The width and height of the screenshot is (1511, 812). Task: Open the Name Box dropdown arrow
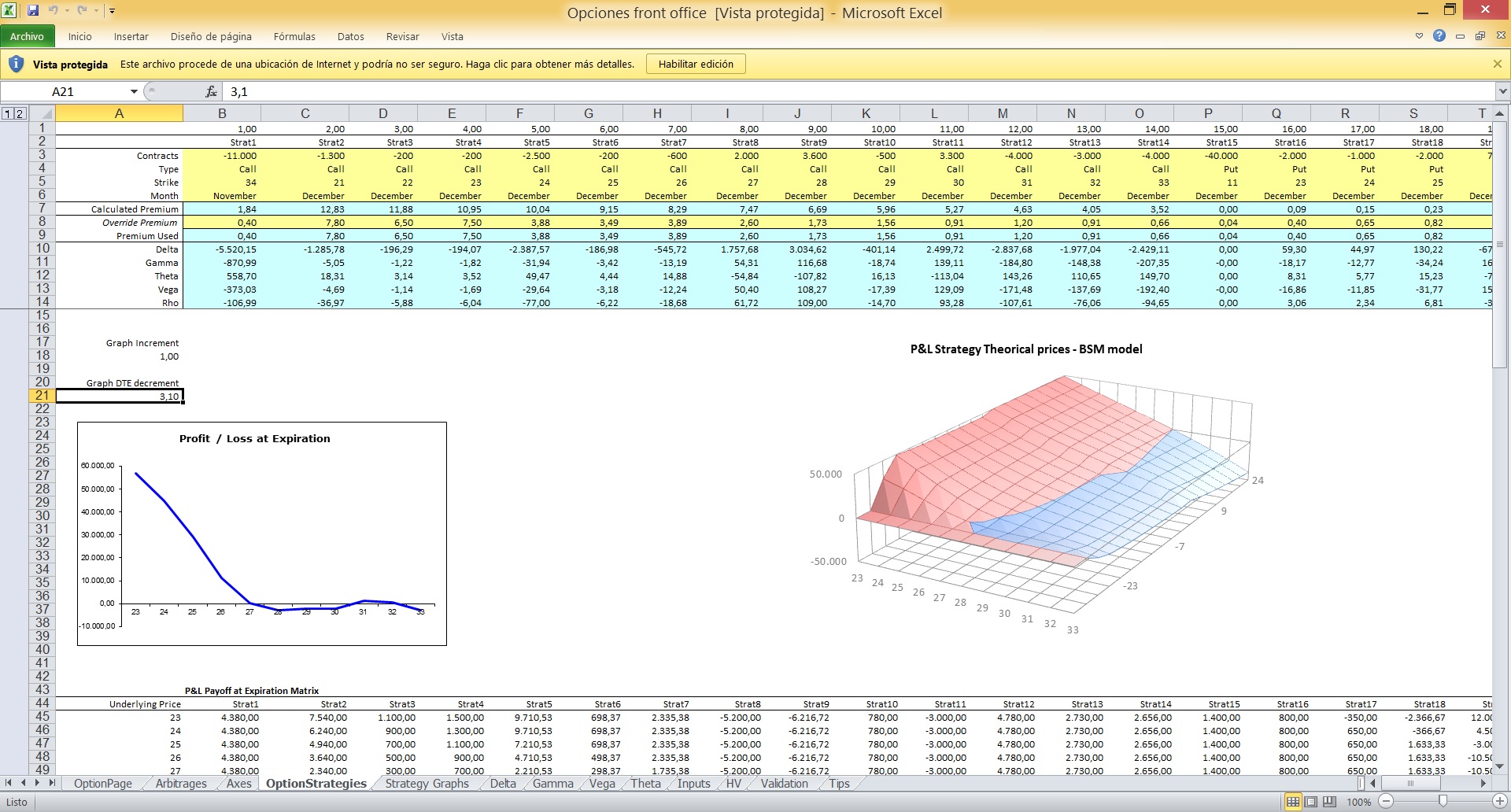134,92
